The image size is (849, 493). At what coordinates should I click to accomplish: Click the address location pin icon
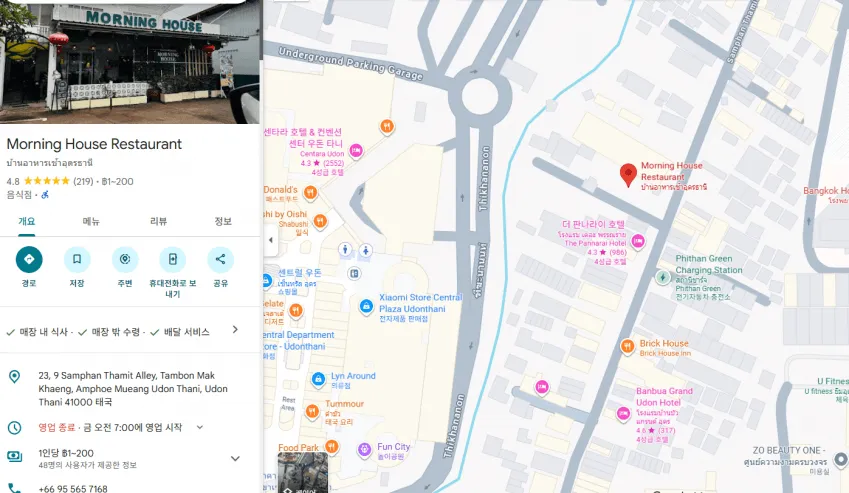(x=15, y=377)
